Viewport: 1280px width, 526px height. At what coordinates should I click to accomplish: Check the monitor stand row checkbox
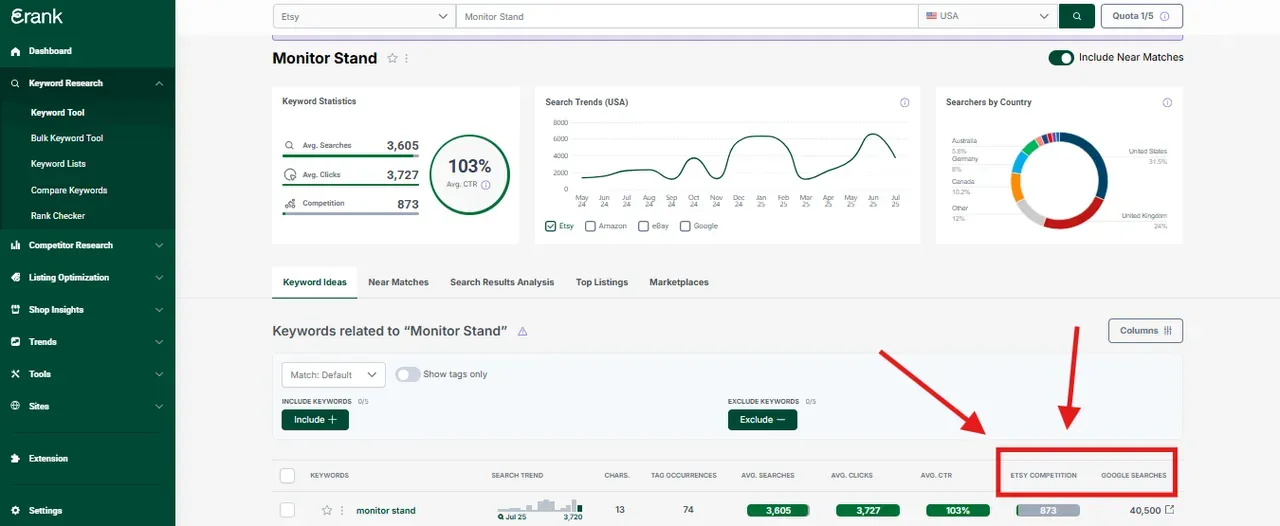tap(287, 510)
